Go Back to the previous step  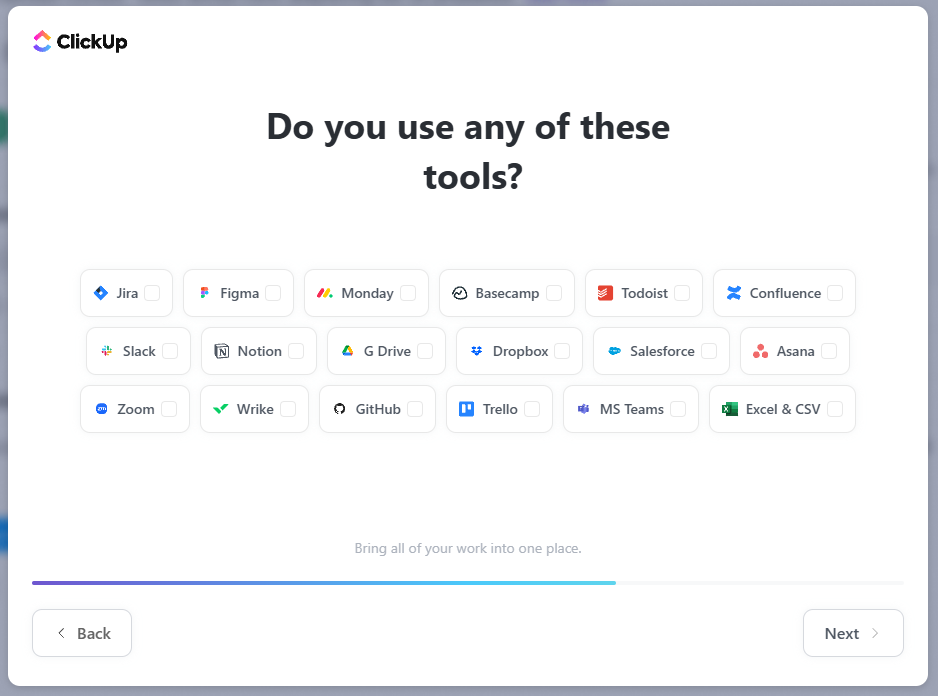coord(82,633)
